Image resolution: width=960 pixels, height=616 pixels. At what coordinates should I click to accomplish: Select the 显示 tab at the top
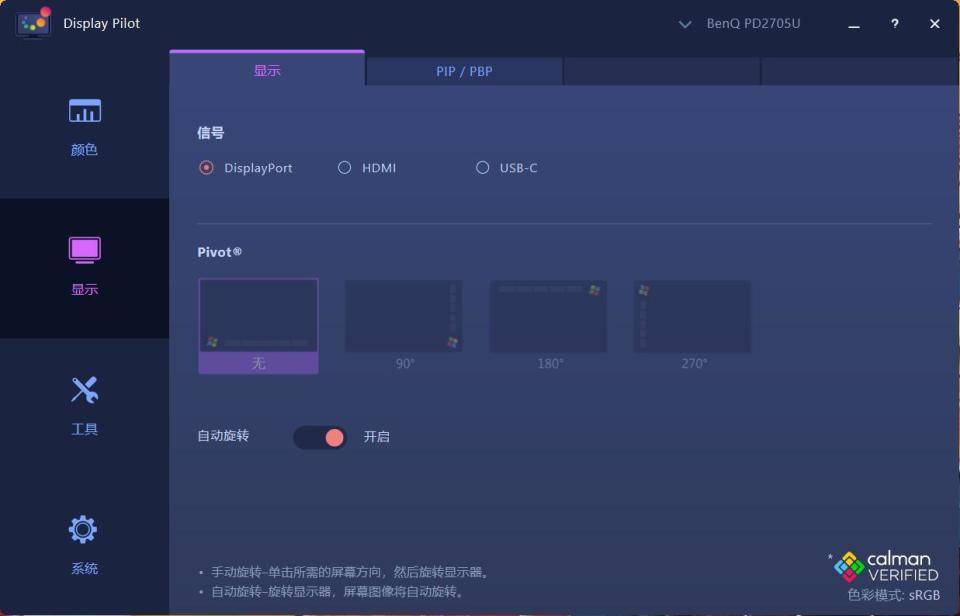tap(267, 71)
